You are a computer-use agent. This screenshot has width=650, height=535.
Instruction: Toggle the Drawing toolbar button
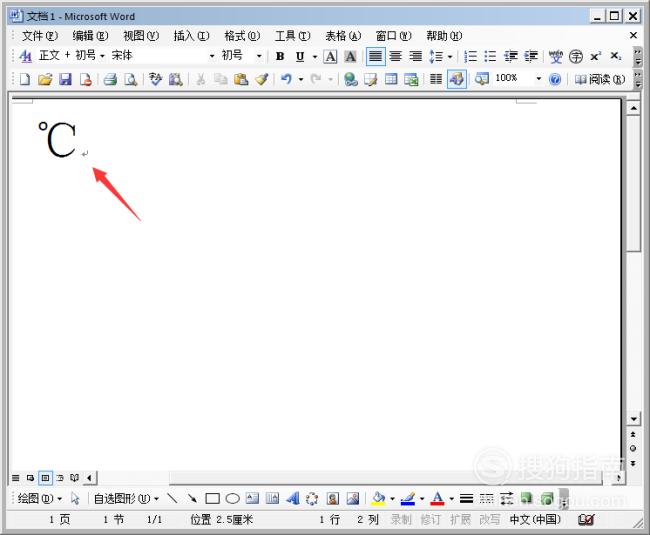[x=457, y=79]
